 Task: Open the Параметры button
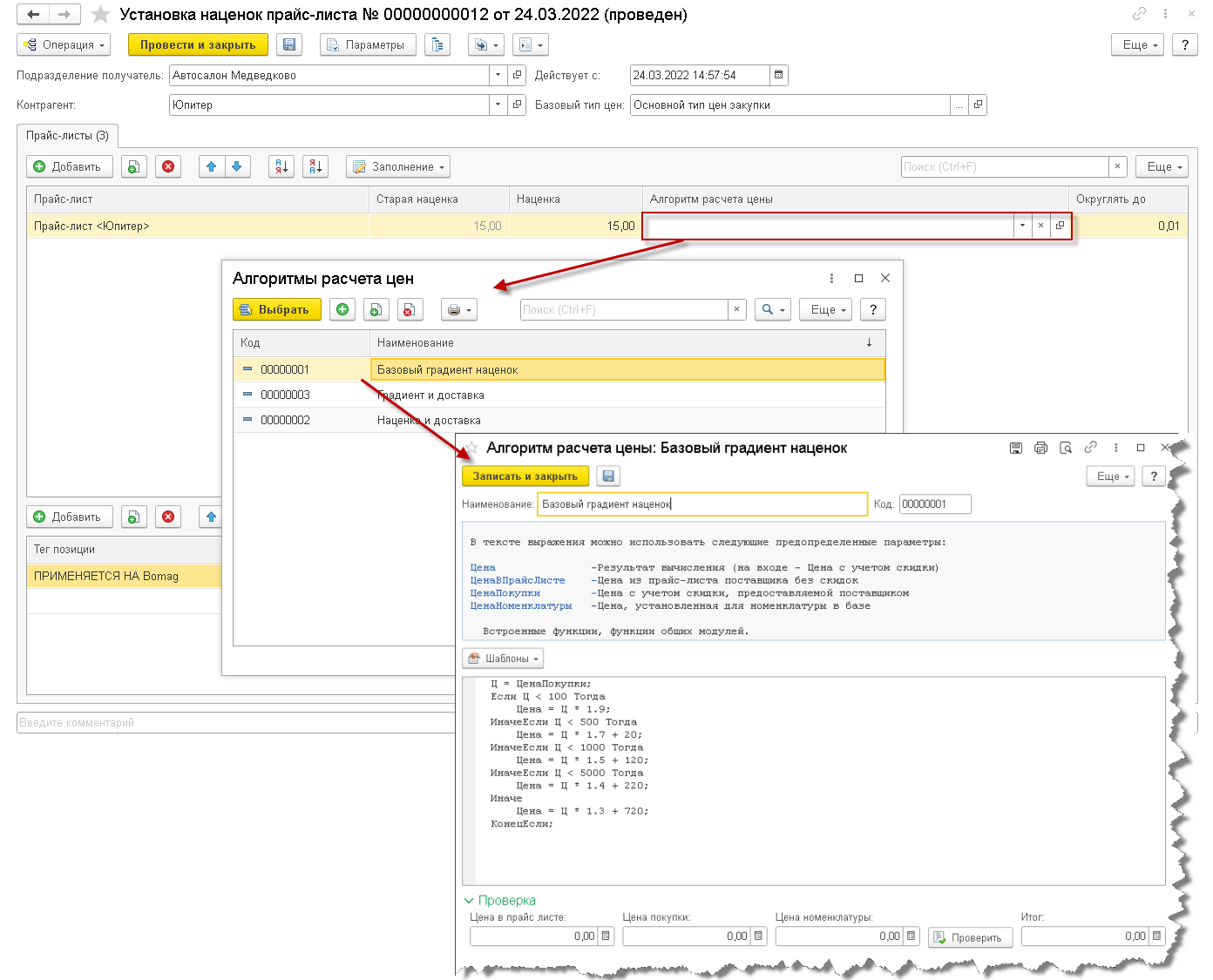click(368, 44)
